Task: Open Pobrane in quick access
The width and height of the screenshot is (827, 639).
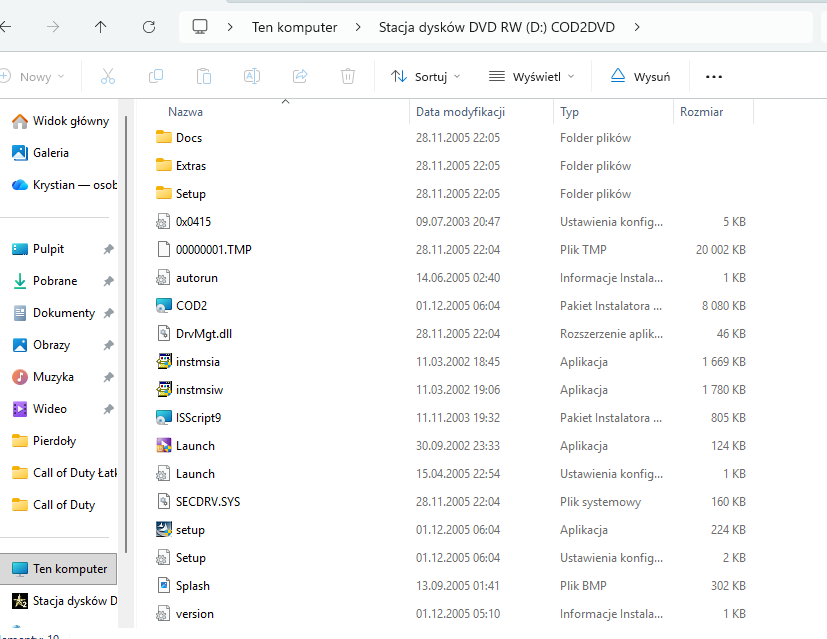Action: (x=44, y=281)
